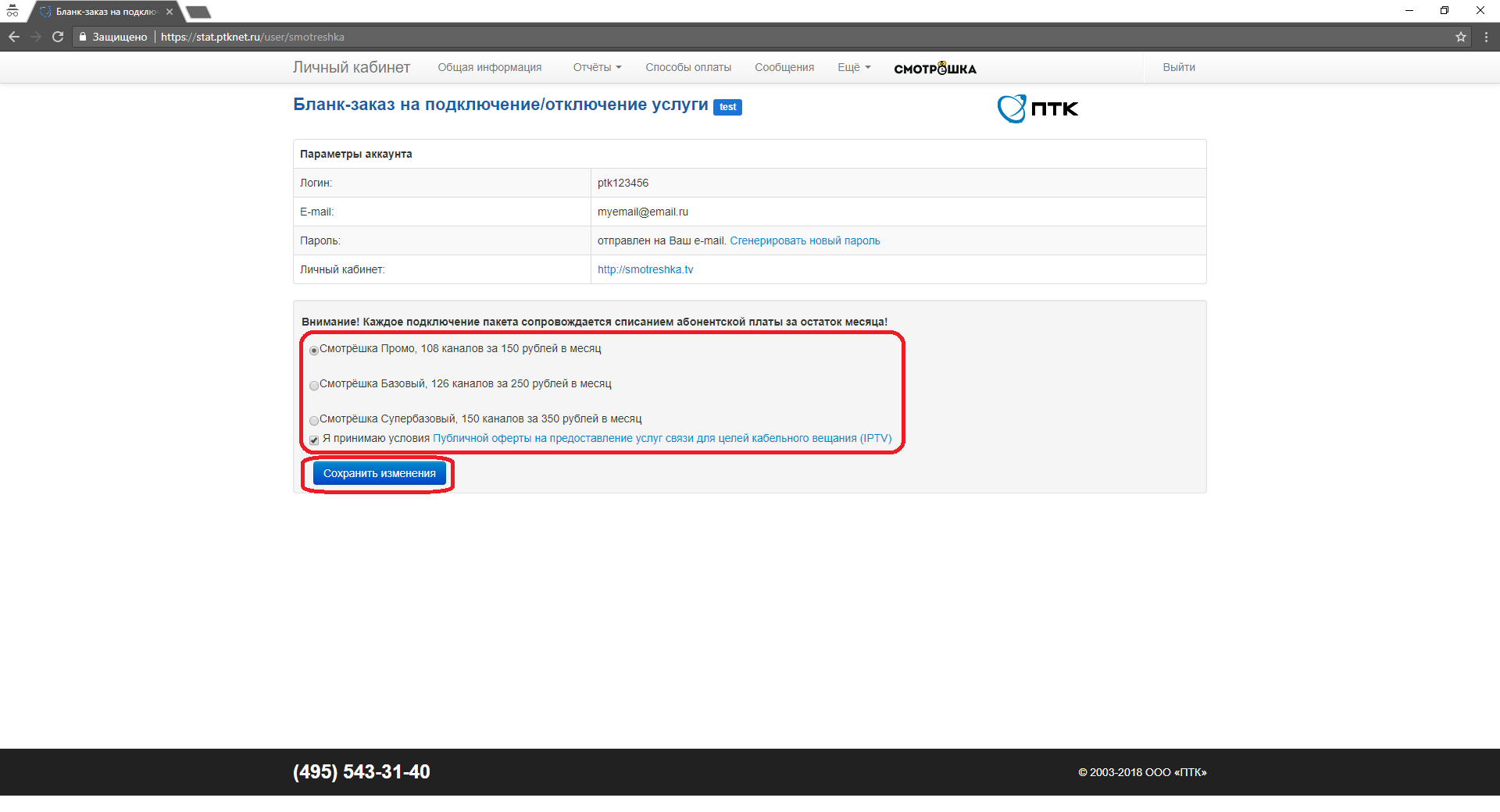The height and width of the screenshot is (812, 1500).
Task: Select Смотрёшка Промо 150 рублей plan
Action: (x=314, y=350)
